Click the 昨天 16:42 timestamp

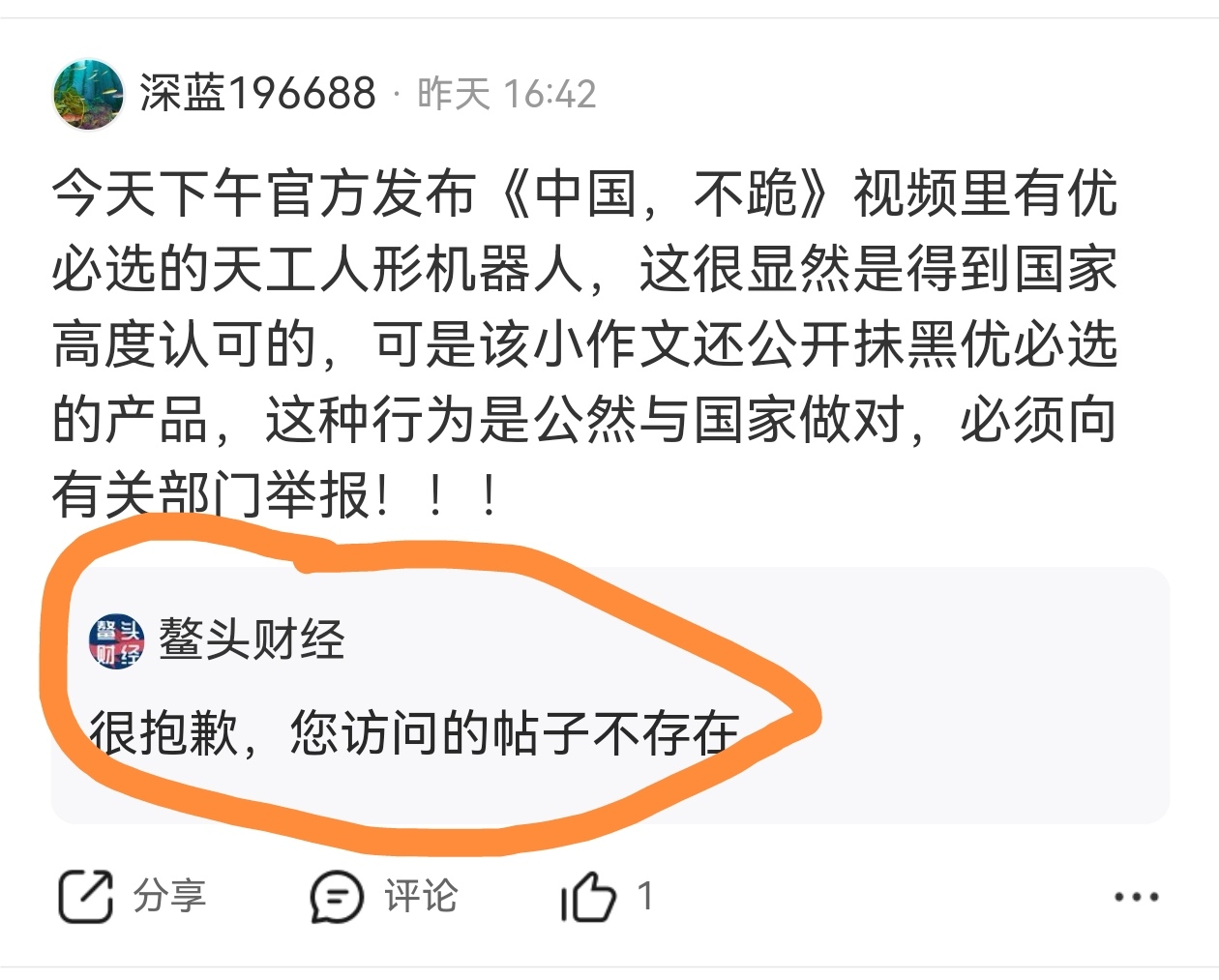click(x=506, y=94)
